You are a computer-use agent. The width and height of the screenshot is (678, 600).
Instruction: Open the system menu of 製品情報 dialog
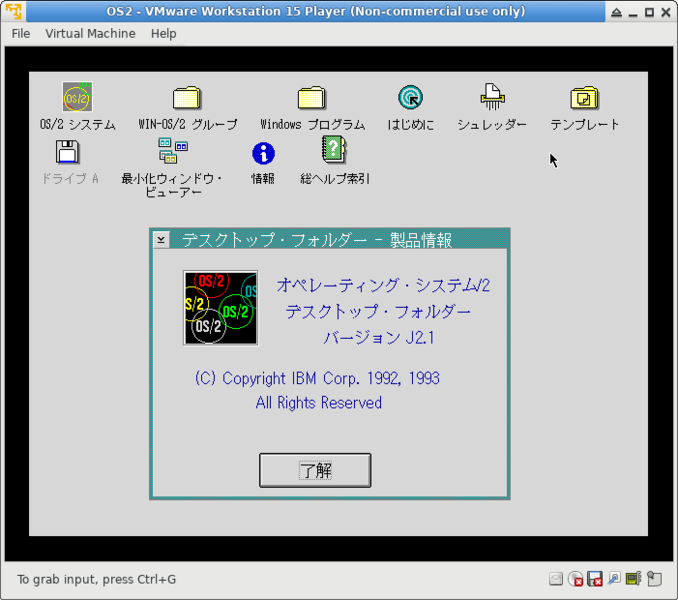click(161, 239)
